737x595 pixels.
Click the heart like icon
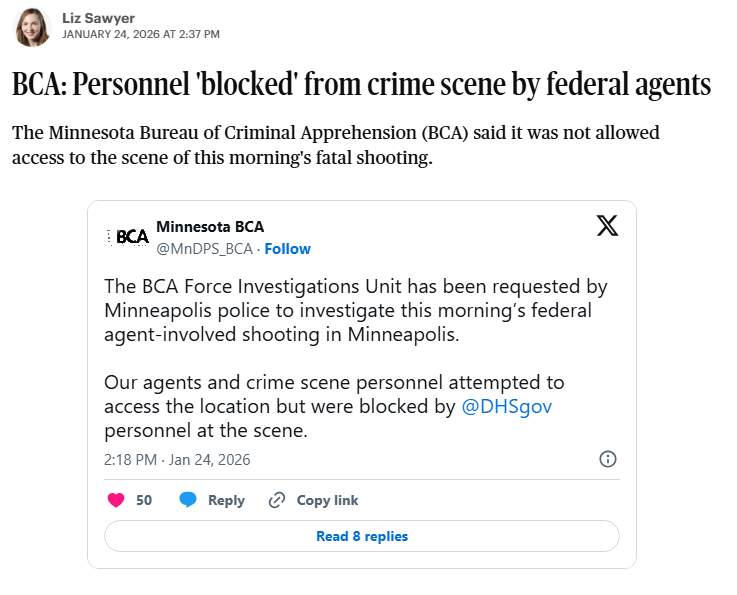pyautogui.click(x=115, y=500)
